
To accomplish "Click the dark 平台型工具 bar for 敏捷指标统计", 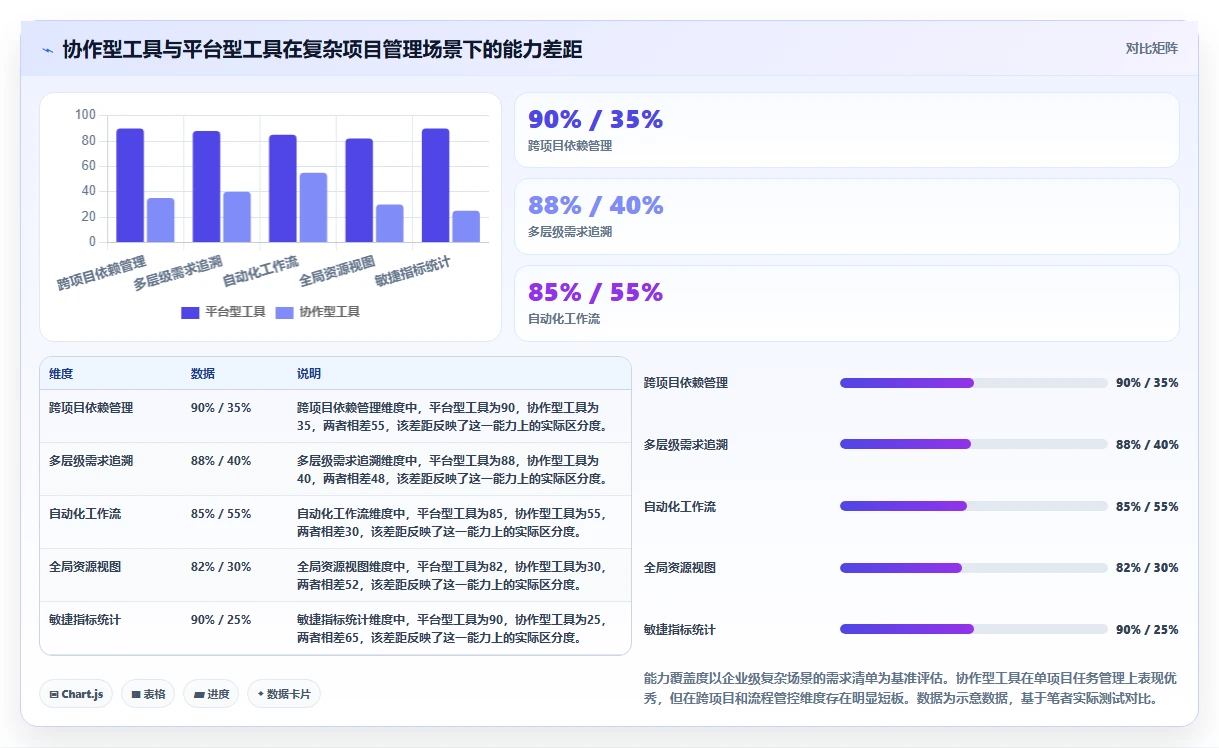I will [435, 185].
